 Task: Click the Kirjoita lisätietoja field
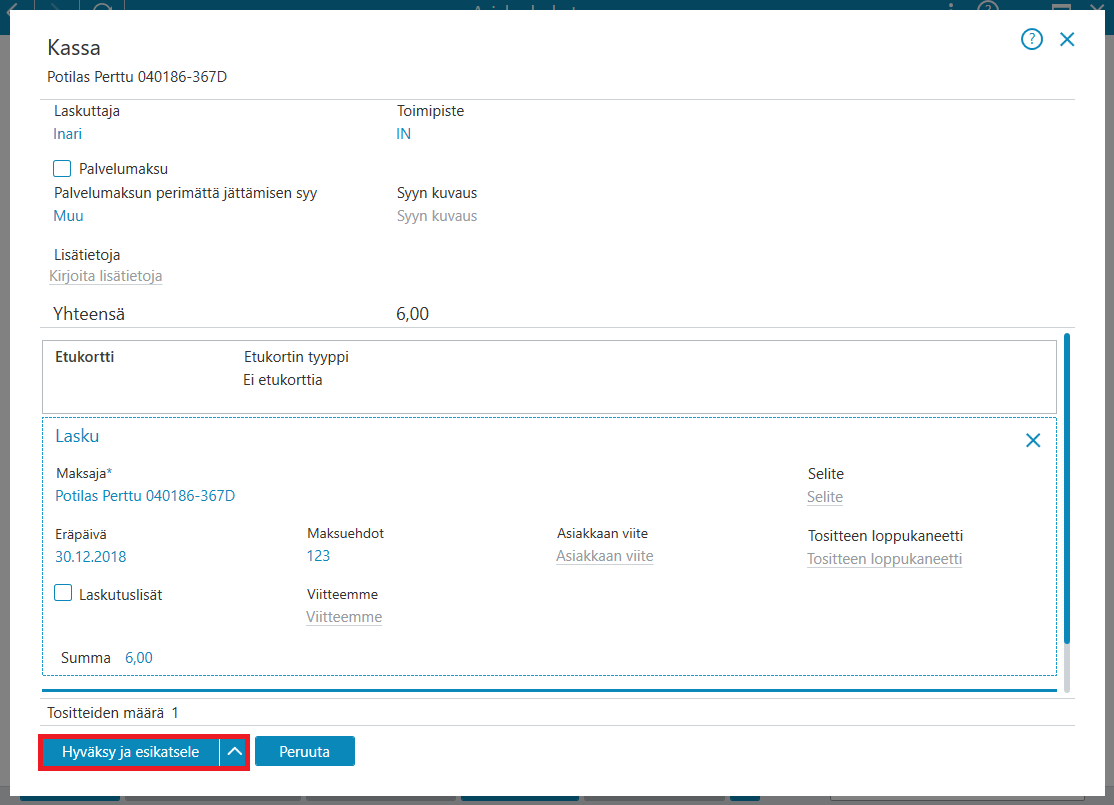106,276
